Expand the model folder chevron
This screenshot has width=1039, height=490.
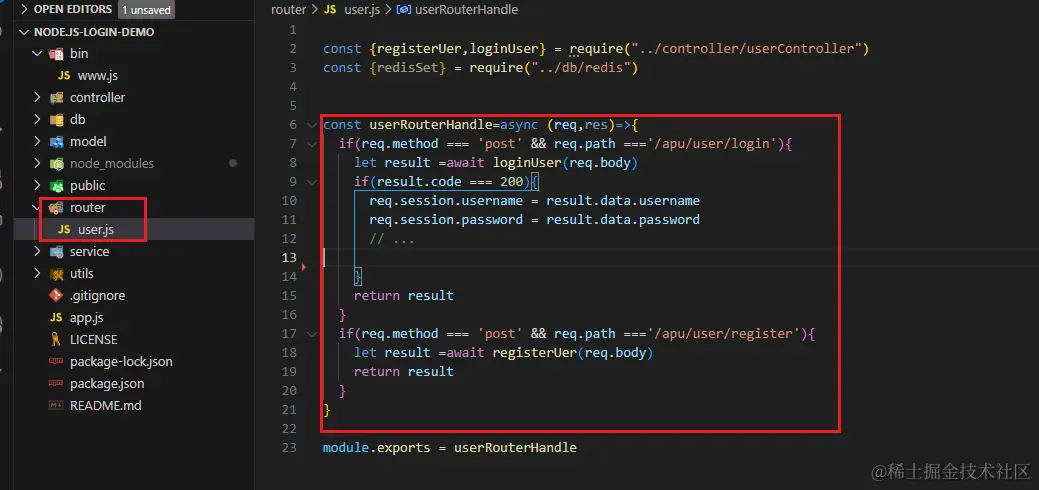coord(37,141)
